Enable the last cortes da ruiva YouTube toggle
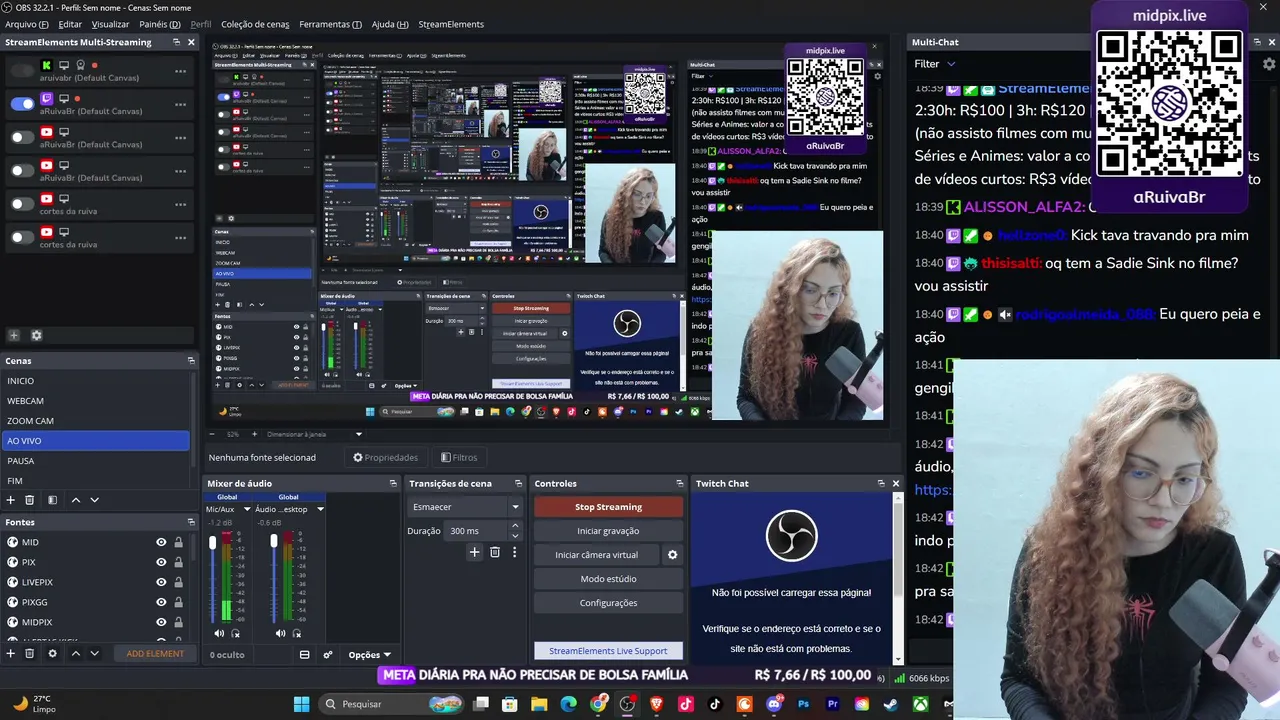This screenshot has height=720, width=1280. (x=22, y=237)
